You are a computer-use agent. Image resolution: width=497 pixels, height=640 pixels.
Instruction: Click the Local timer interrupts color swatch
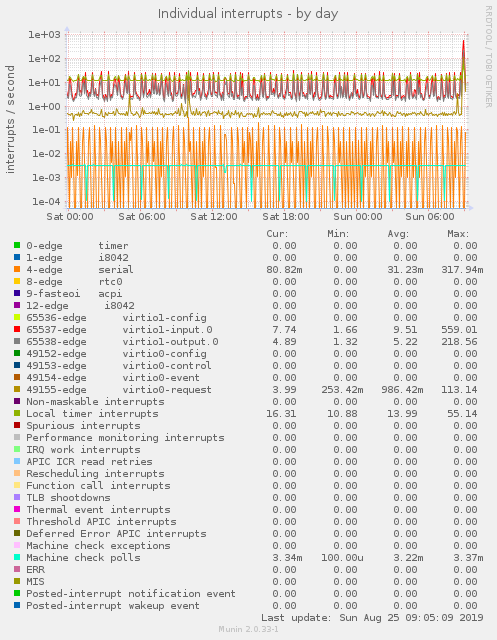17,413
